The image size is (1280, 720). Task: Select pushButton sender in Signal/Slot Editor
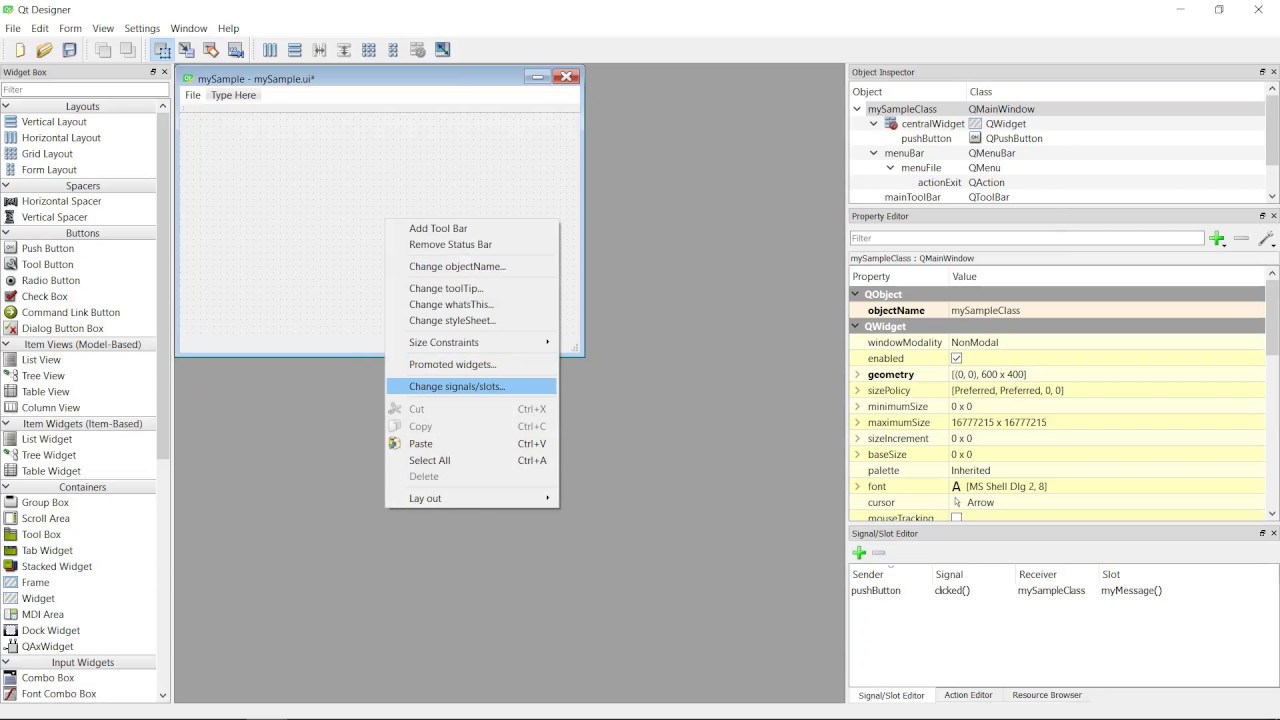click(x=876, y=590)
